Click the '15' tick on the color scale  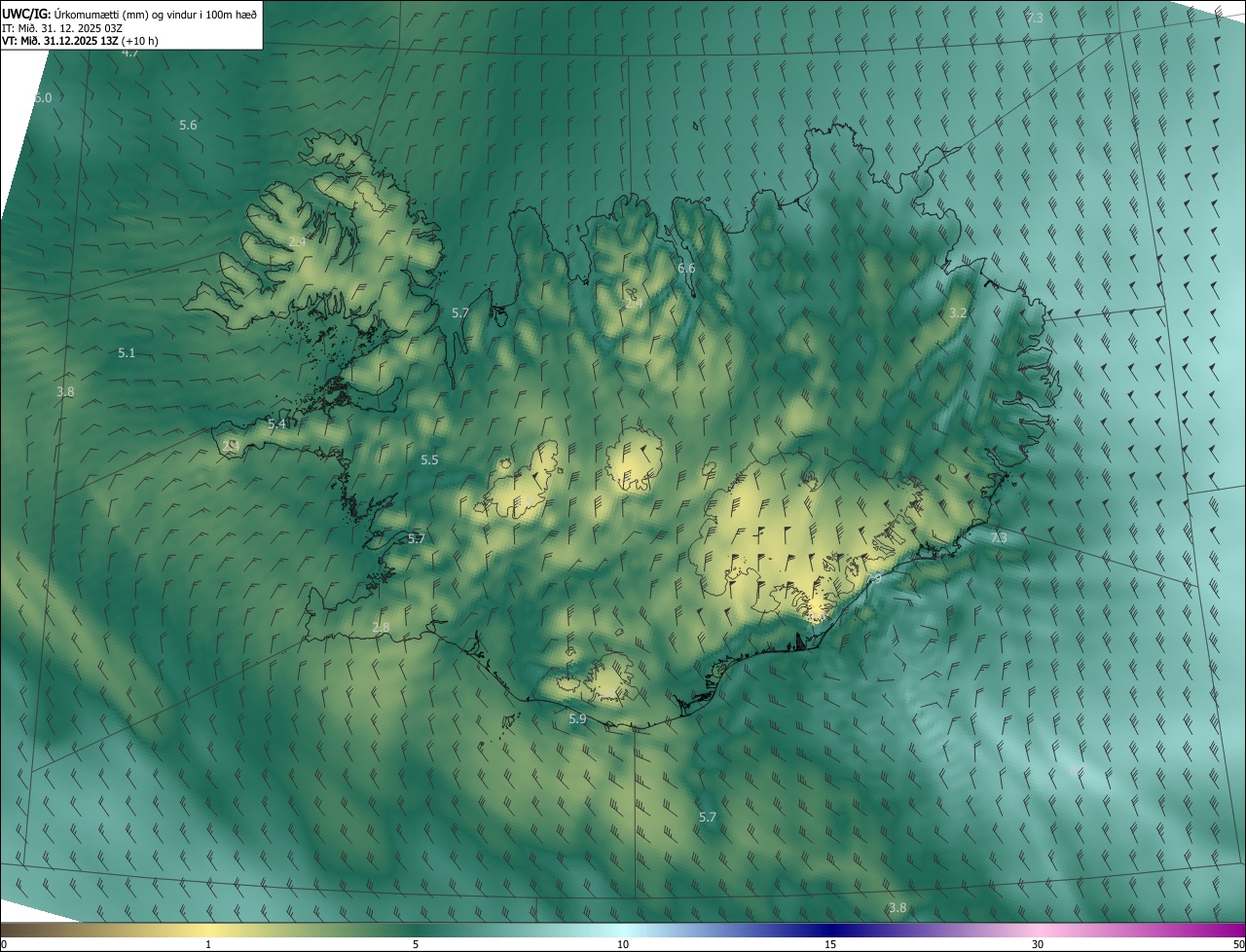click(830, 944)
